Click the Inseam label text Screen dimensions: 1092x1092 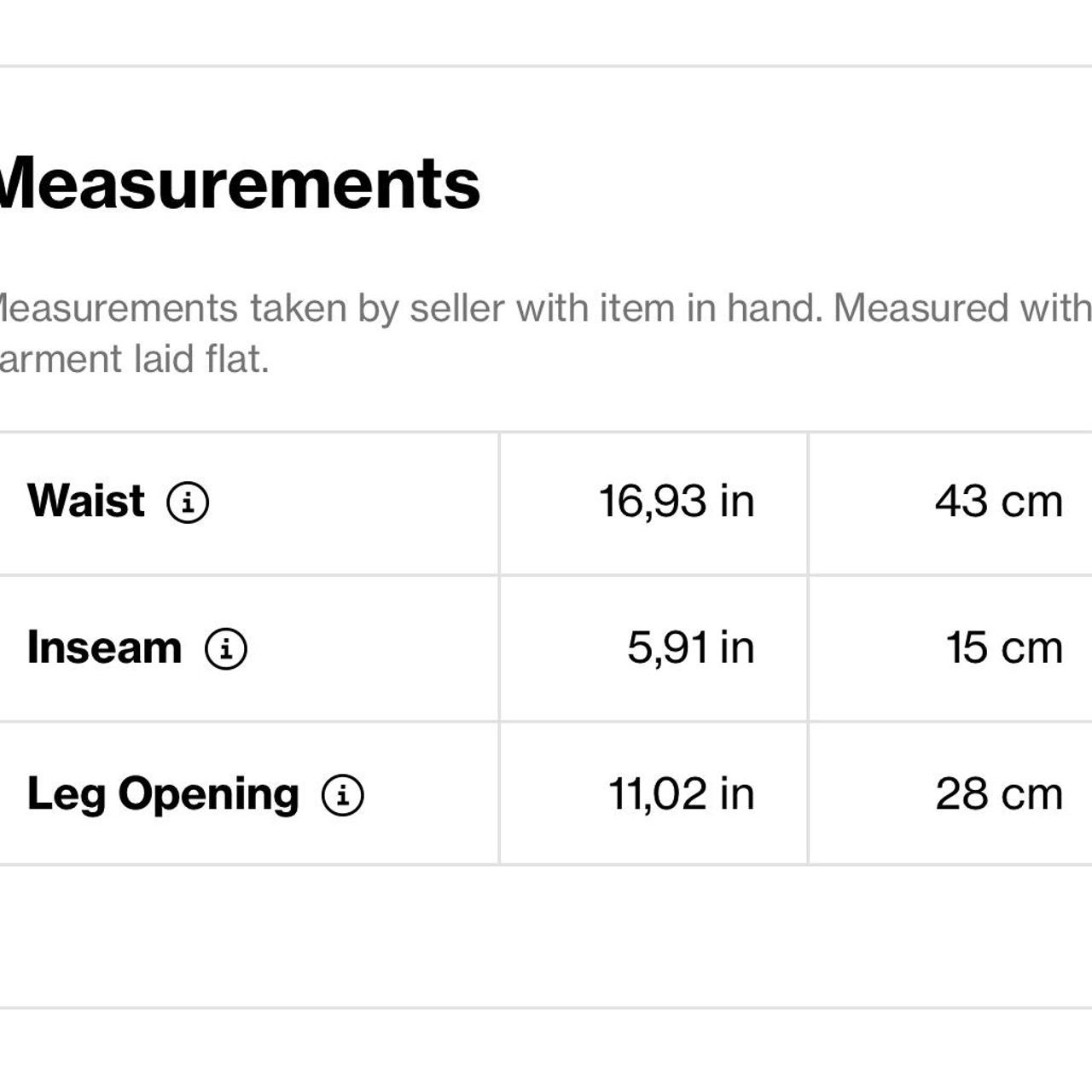click(x=104, y=648)
